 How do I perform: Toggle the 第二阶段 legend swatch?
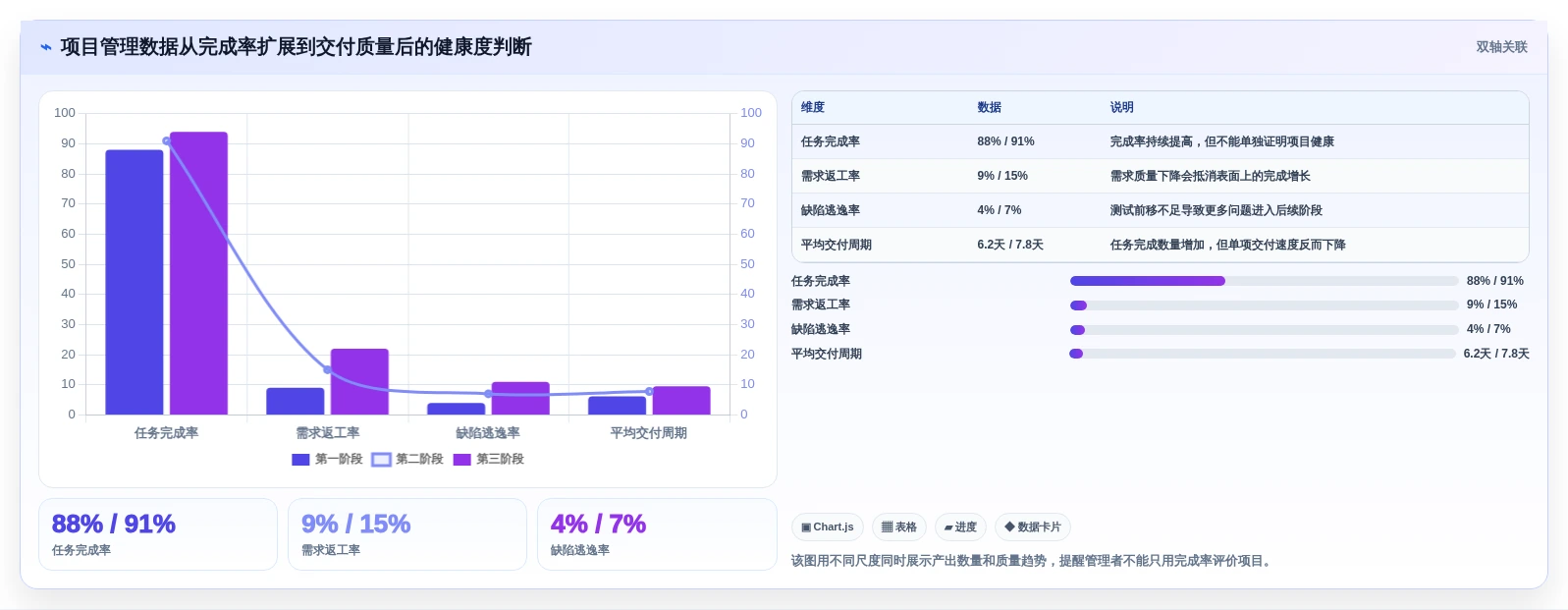pyautogui.click(x=381, y=460)
